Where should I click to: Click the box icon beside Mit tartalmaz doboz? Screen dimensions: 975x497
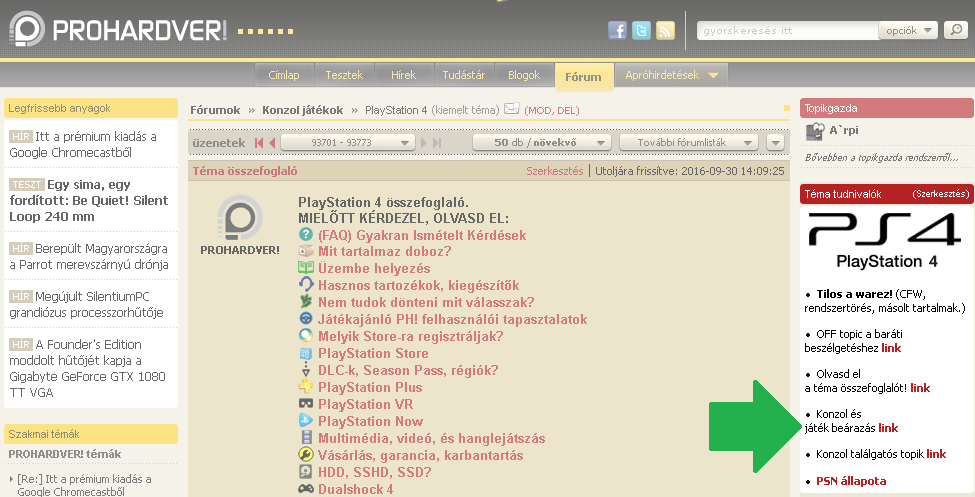[305, 251]
